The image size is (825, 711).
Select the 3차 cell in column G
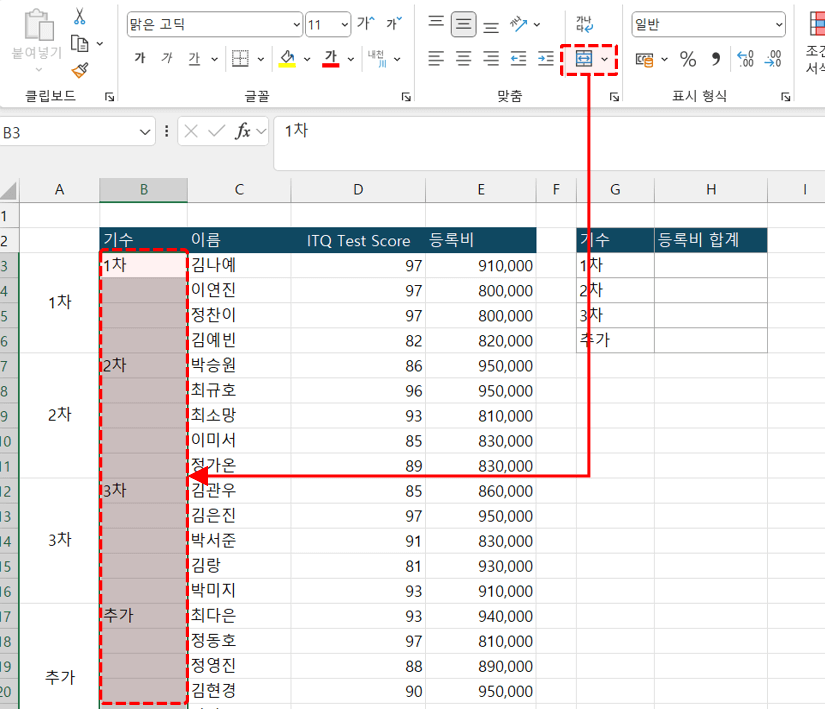pyautogui.click(x=616, y=315)
